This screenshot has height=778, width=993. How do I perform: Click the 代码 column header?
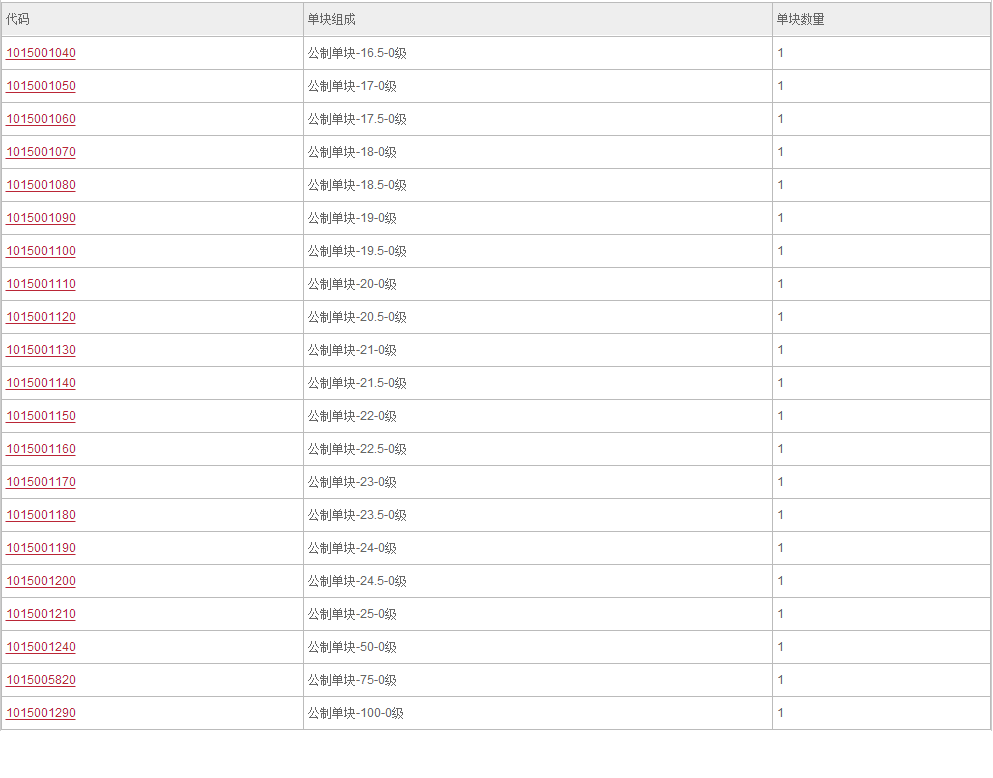coord(18,19)
